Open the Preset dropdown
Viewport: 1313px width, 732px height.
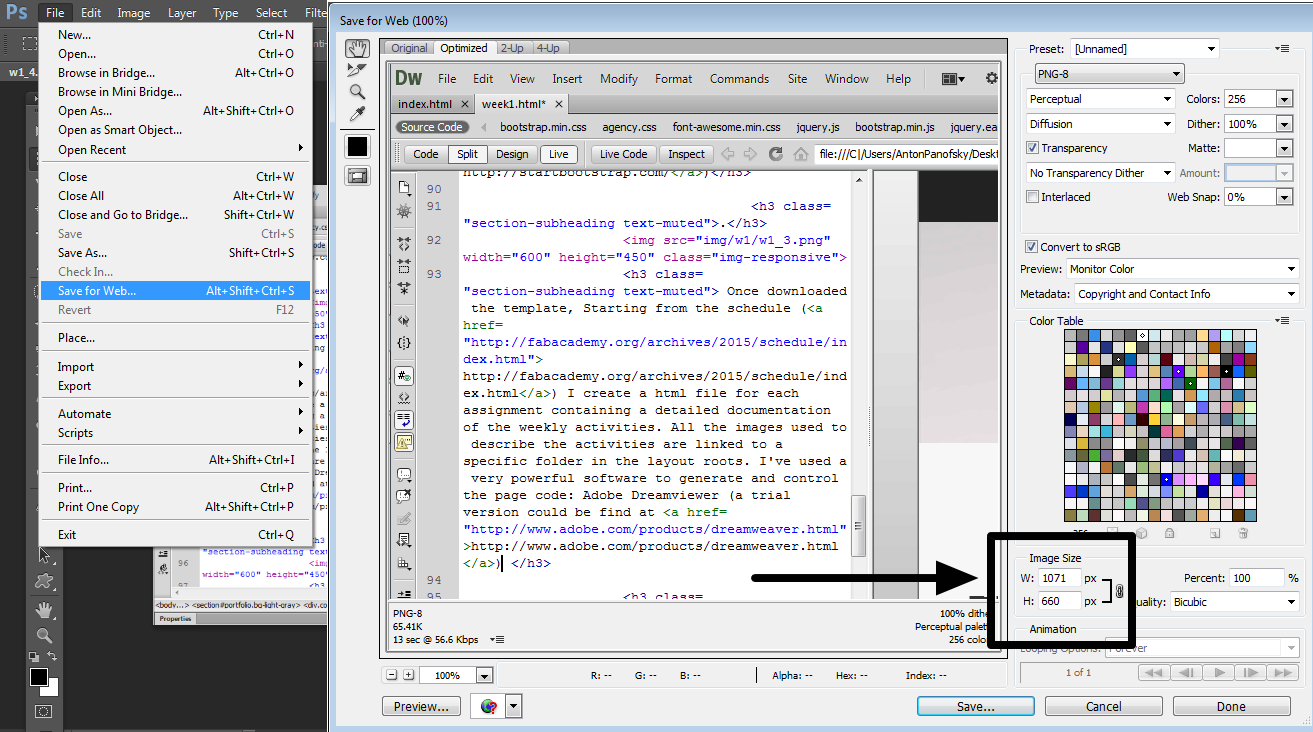click(x=1144, y=48)
